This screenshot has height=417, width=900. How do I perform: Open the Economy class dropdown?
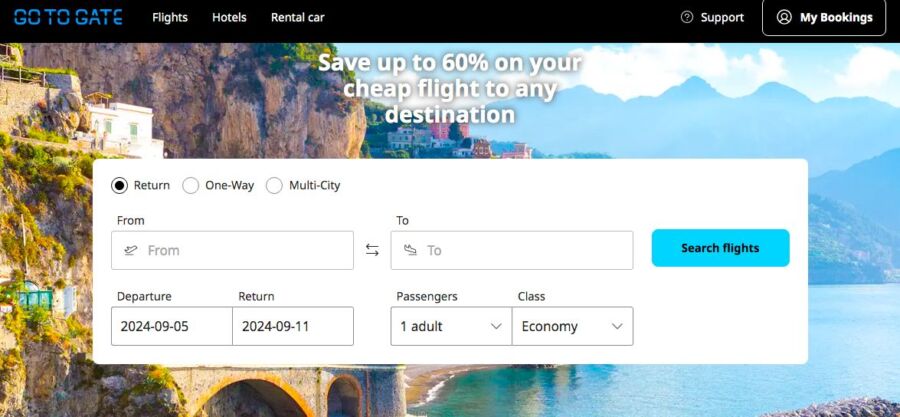tap(573, 326)
